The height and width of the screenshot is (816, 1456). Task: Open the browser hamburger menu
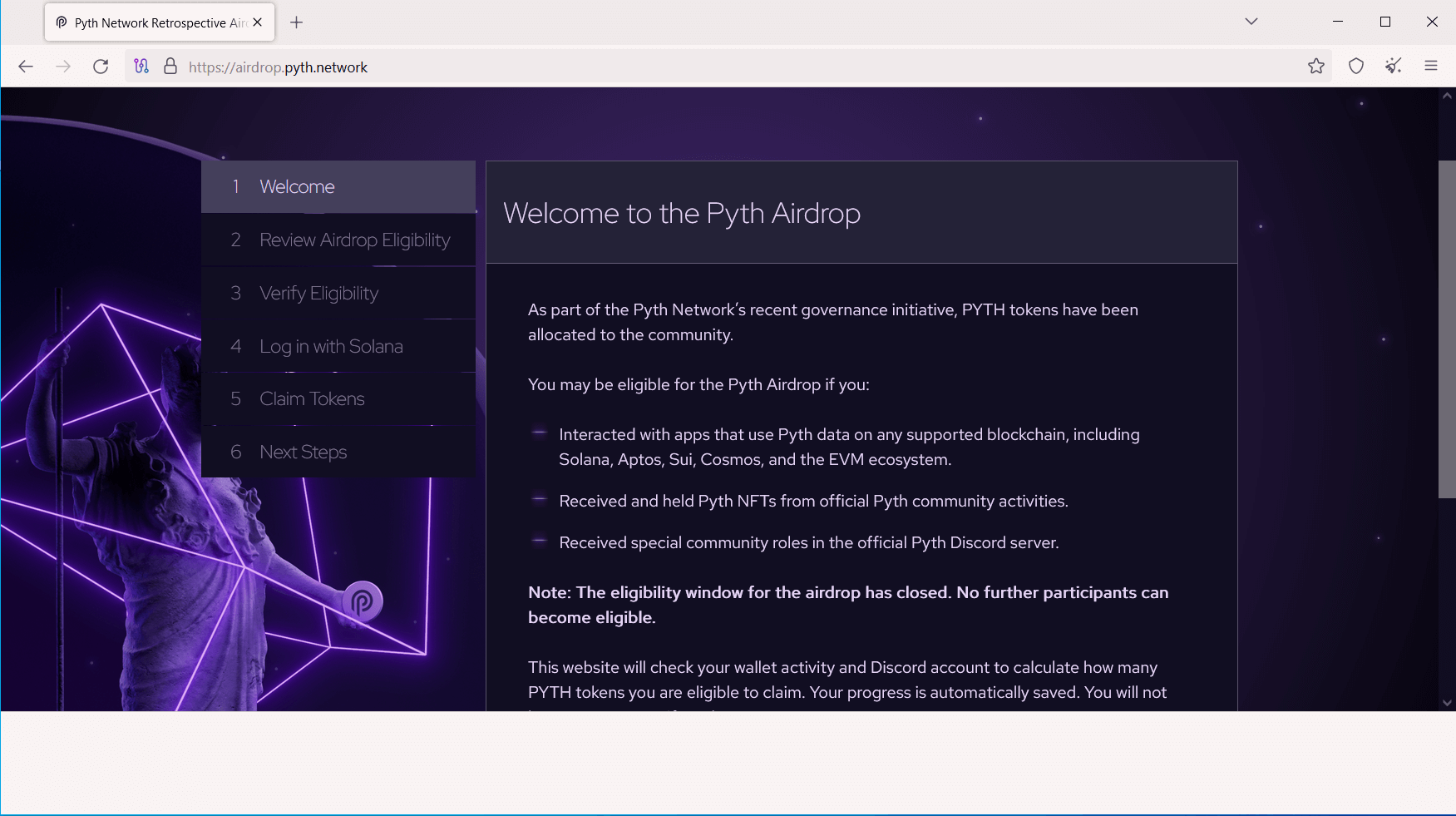pos(1432,66)
